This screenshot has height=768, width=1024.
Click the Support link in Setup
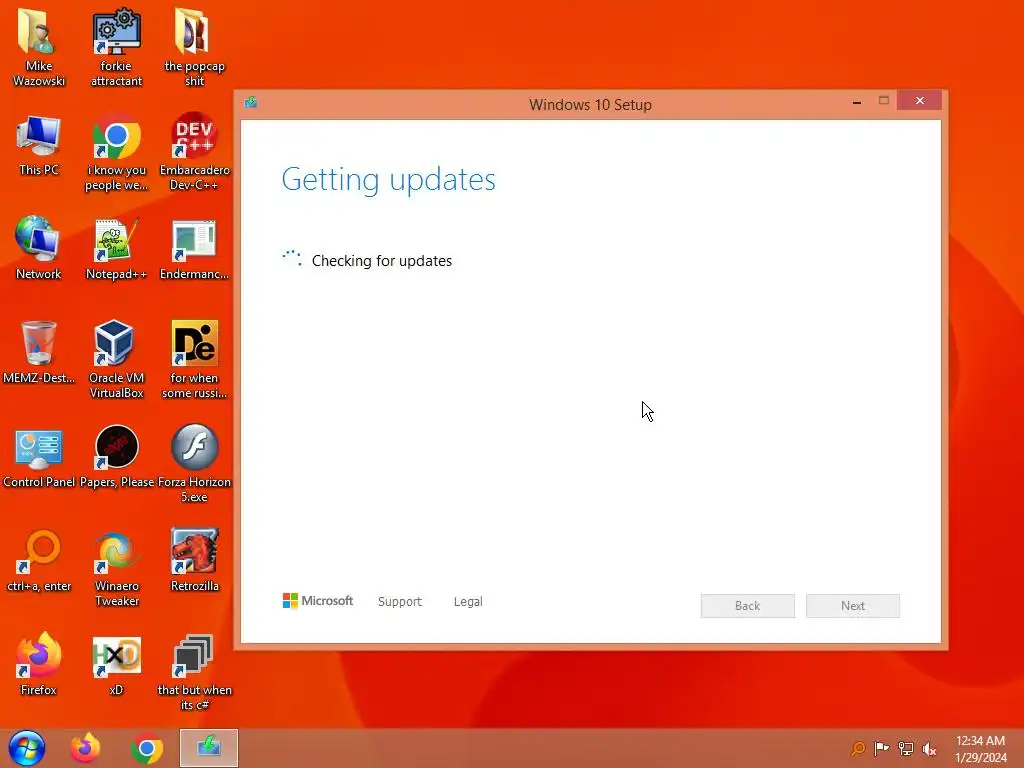click(x=400, y=601)
